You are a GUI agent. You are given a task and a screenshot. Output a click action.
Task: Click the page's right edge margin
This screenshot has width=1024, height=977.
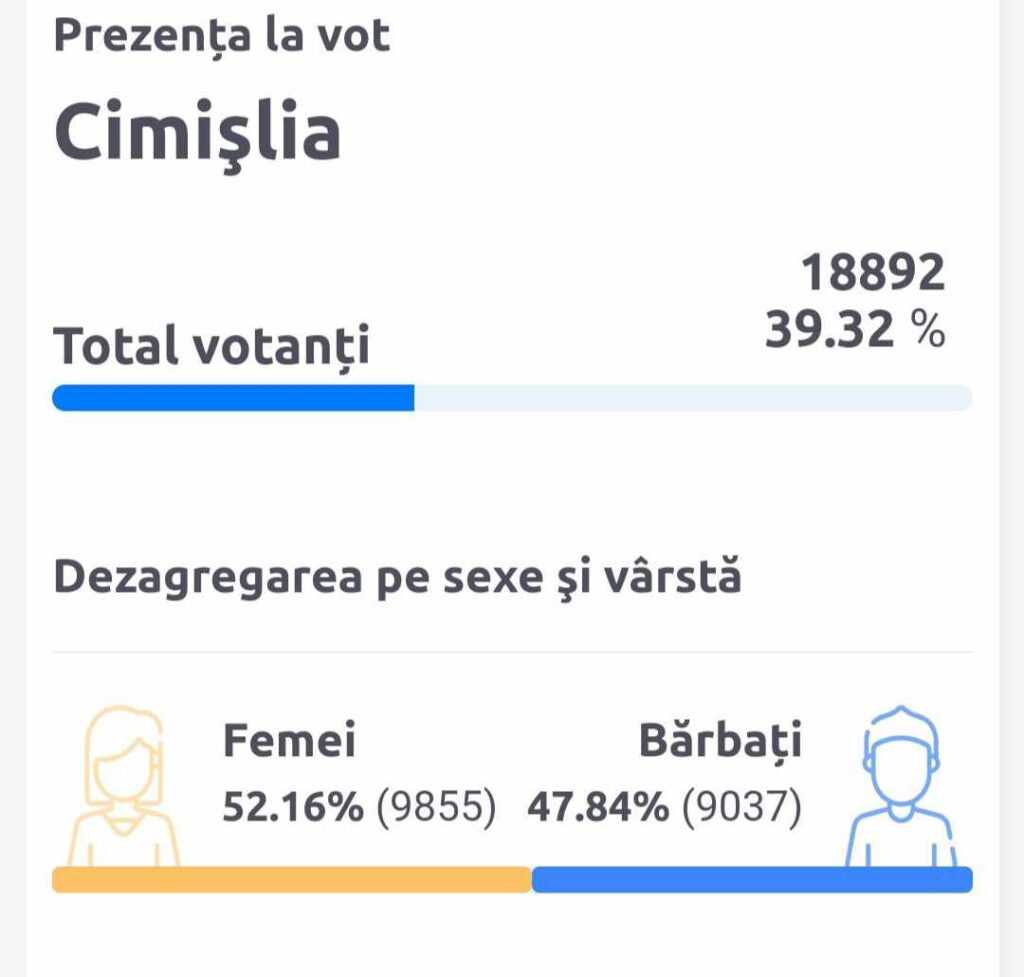1012,488
